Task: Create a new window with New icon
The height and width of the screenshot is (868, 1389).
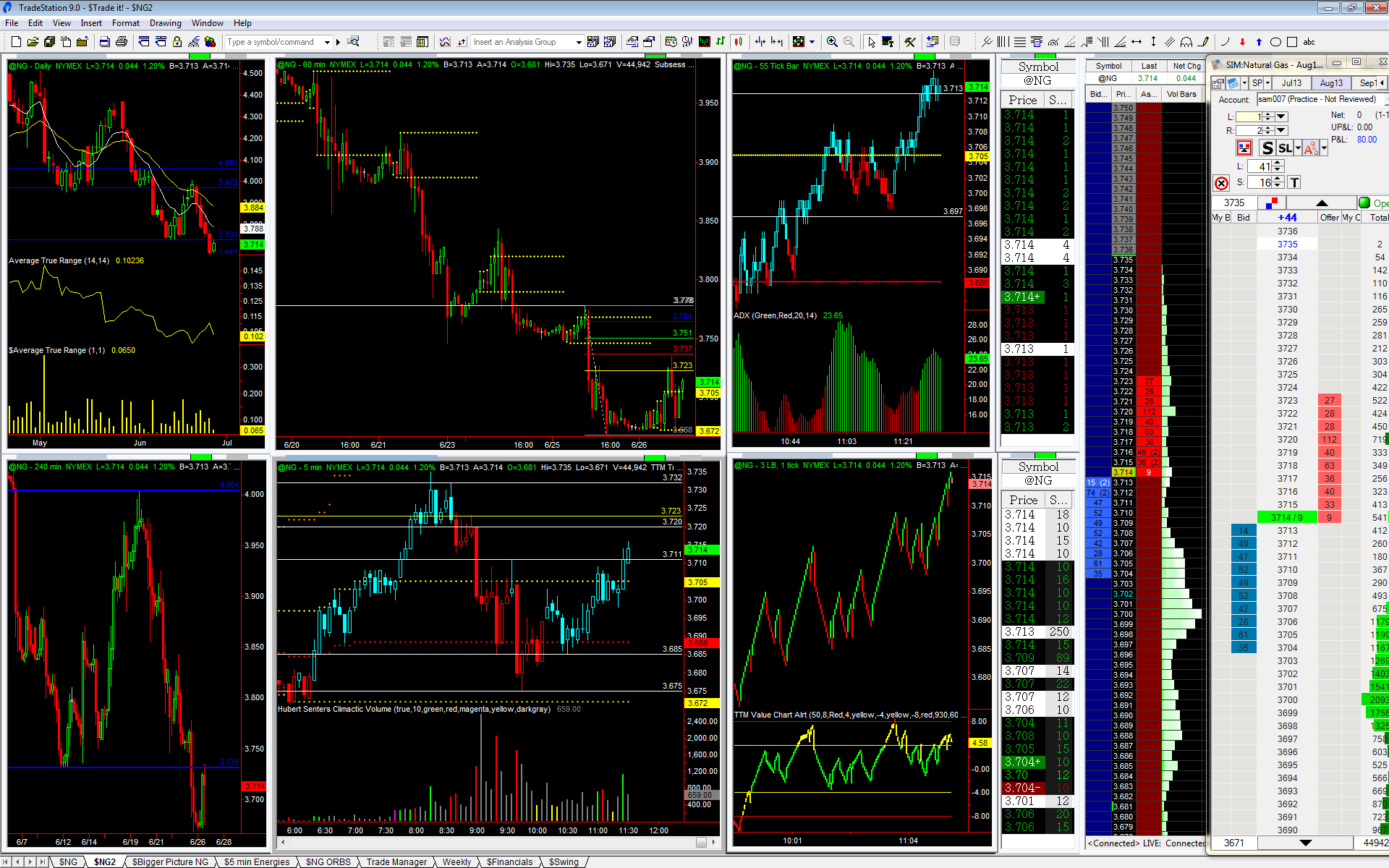Action: coord(16,42)
